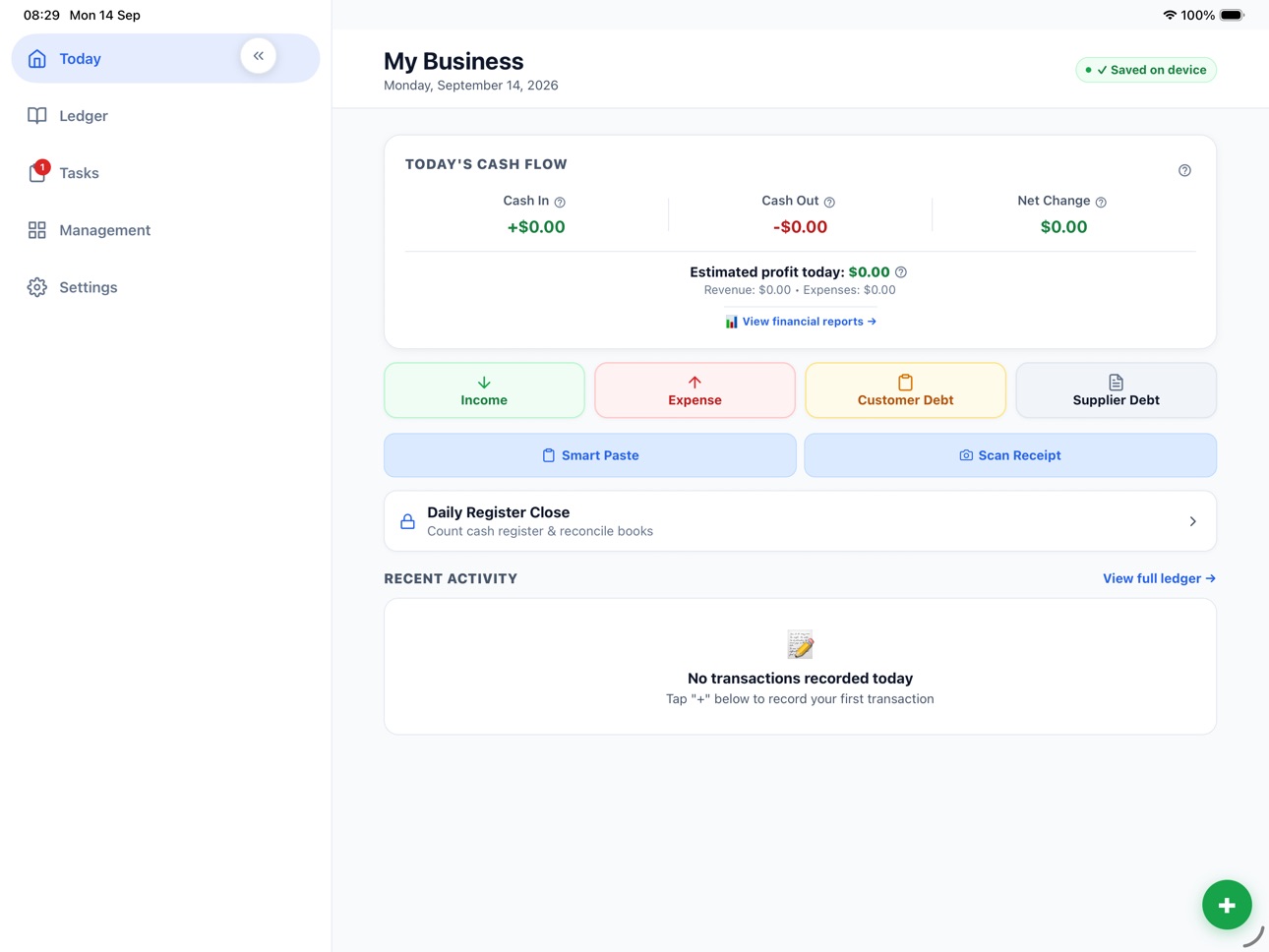Screen dimensions: 1269x952
Task: Add a Supplier Debt record
Action: pos(1116,390)
